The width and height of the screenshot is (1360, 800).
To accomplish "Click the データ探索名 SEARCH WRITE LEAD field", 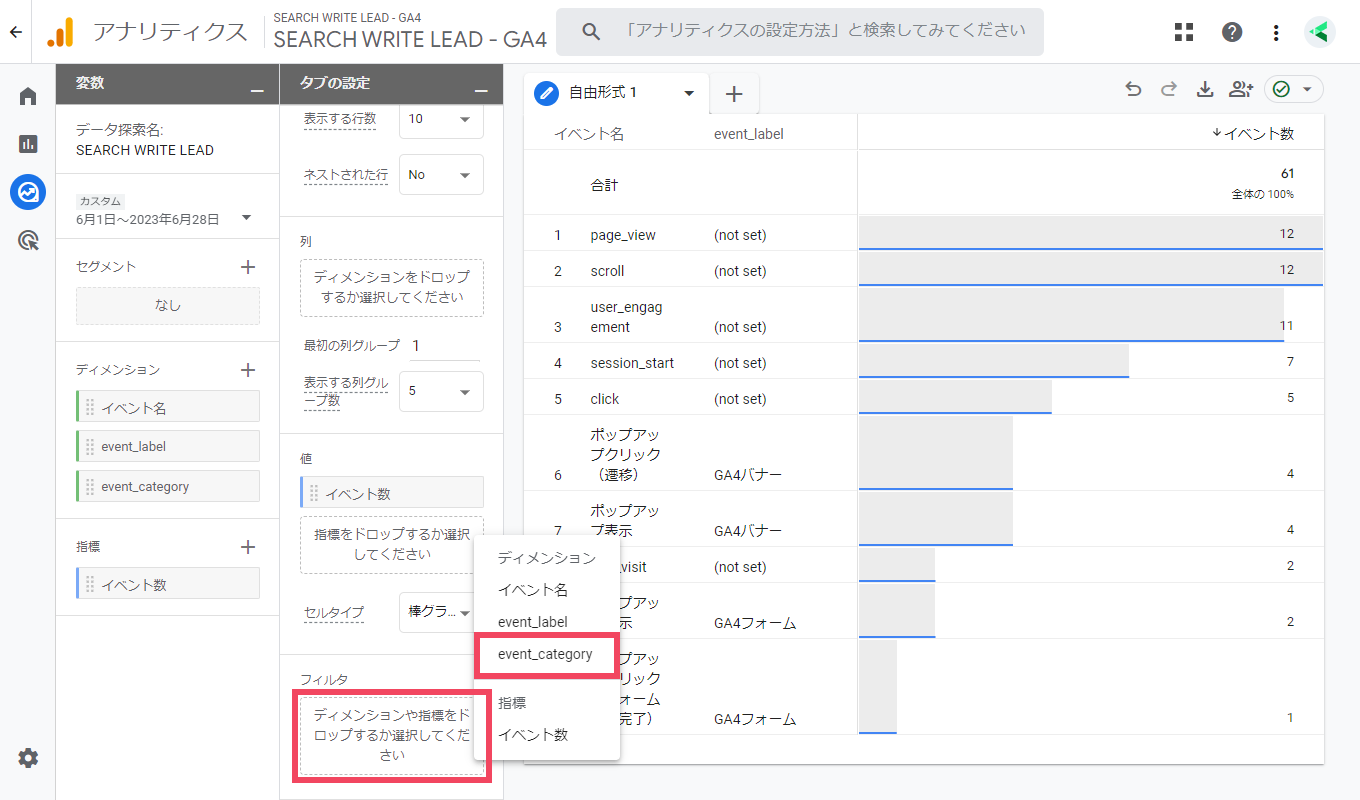I will coord(145,151).
